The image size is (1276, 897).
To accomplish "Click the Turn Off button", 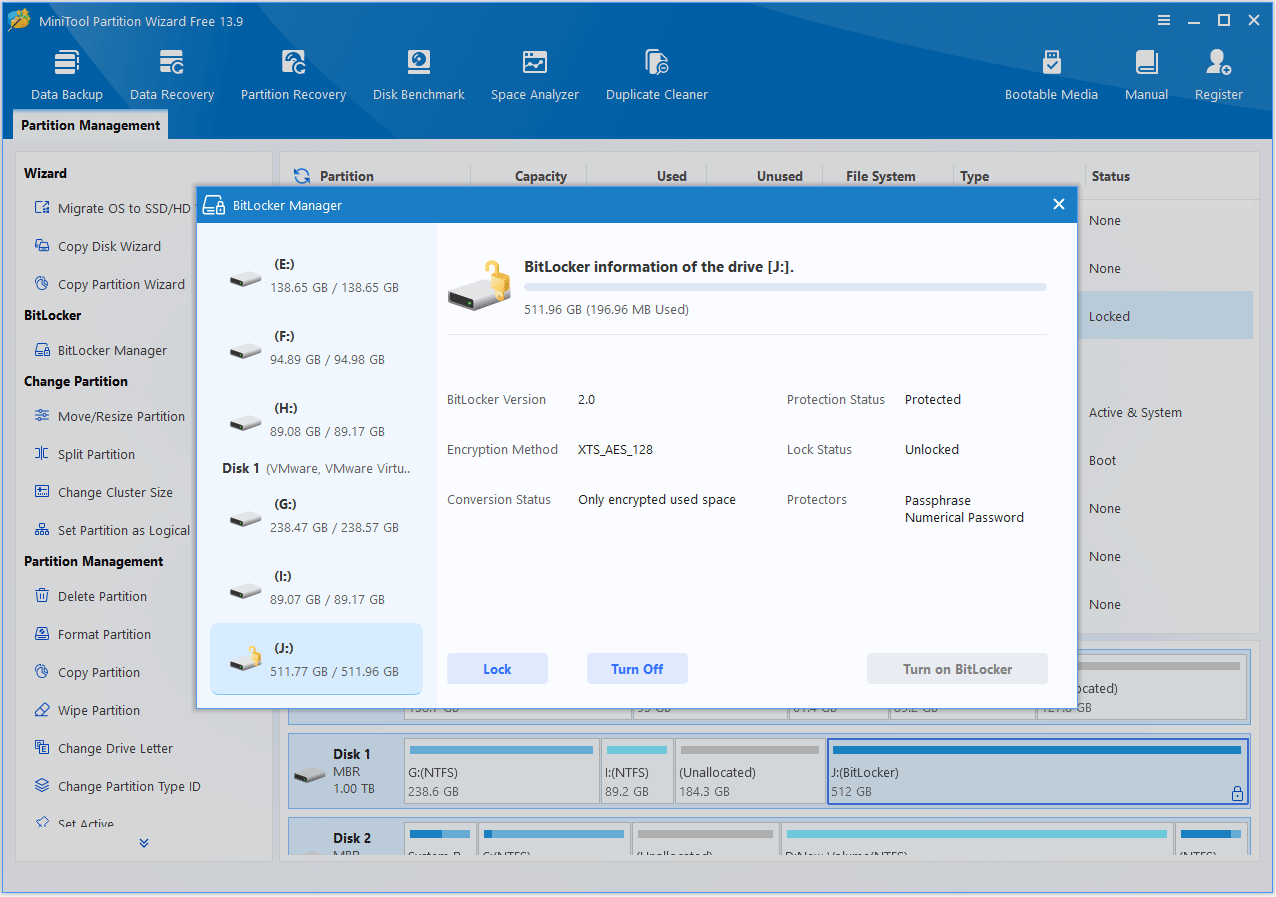I will click(x=637, y=669).
